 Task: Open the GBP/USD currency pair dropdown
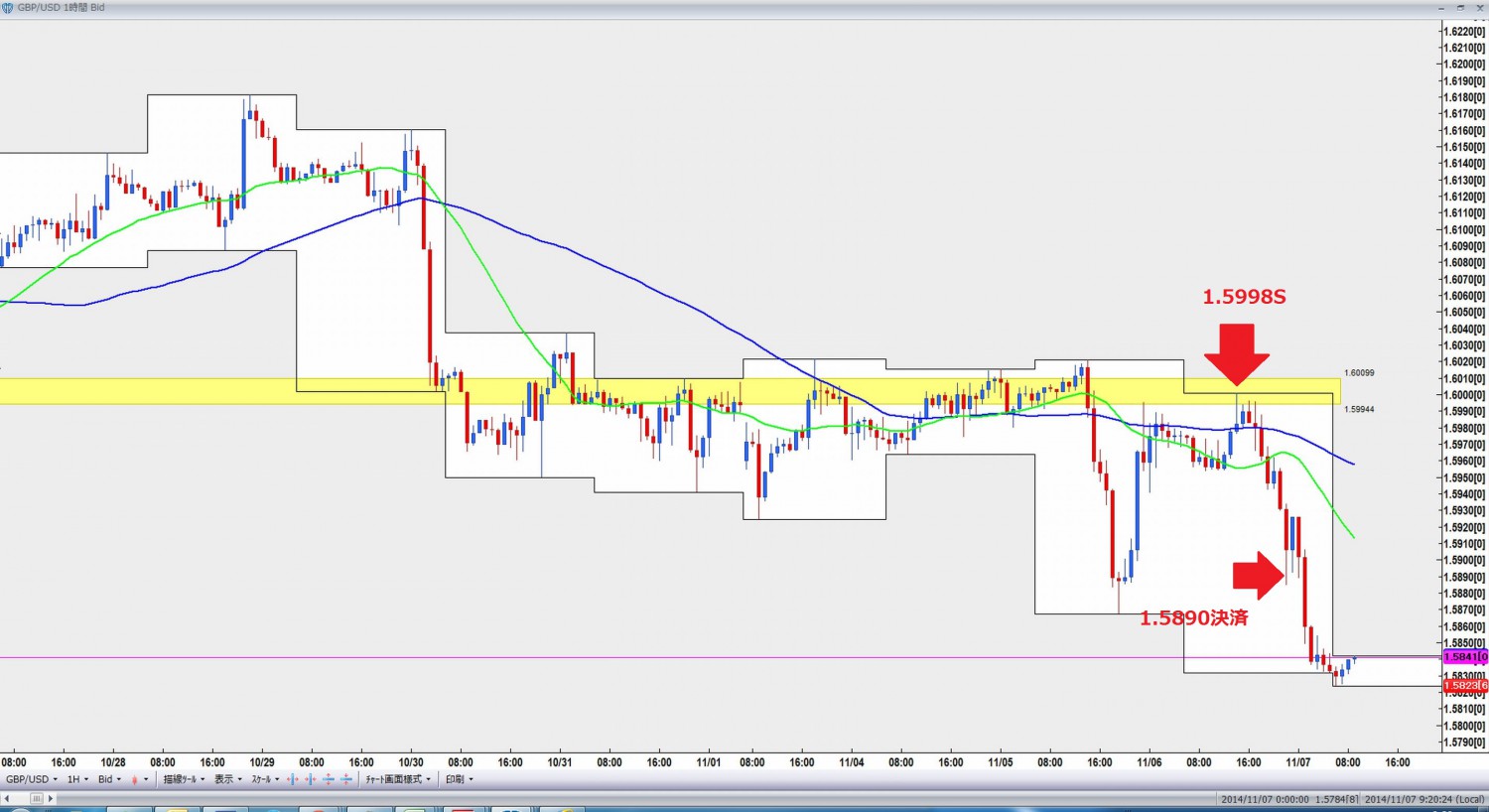(x=31, y=780)
